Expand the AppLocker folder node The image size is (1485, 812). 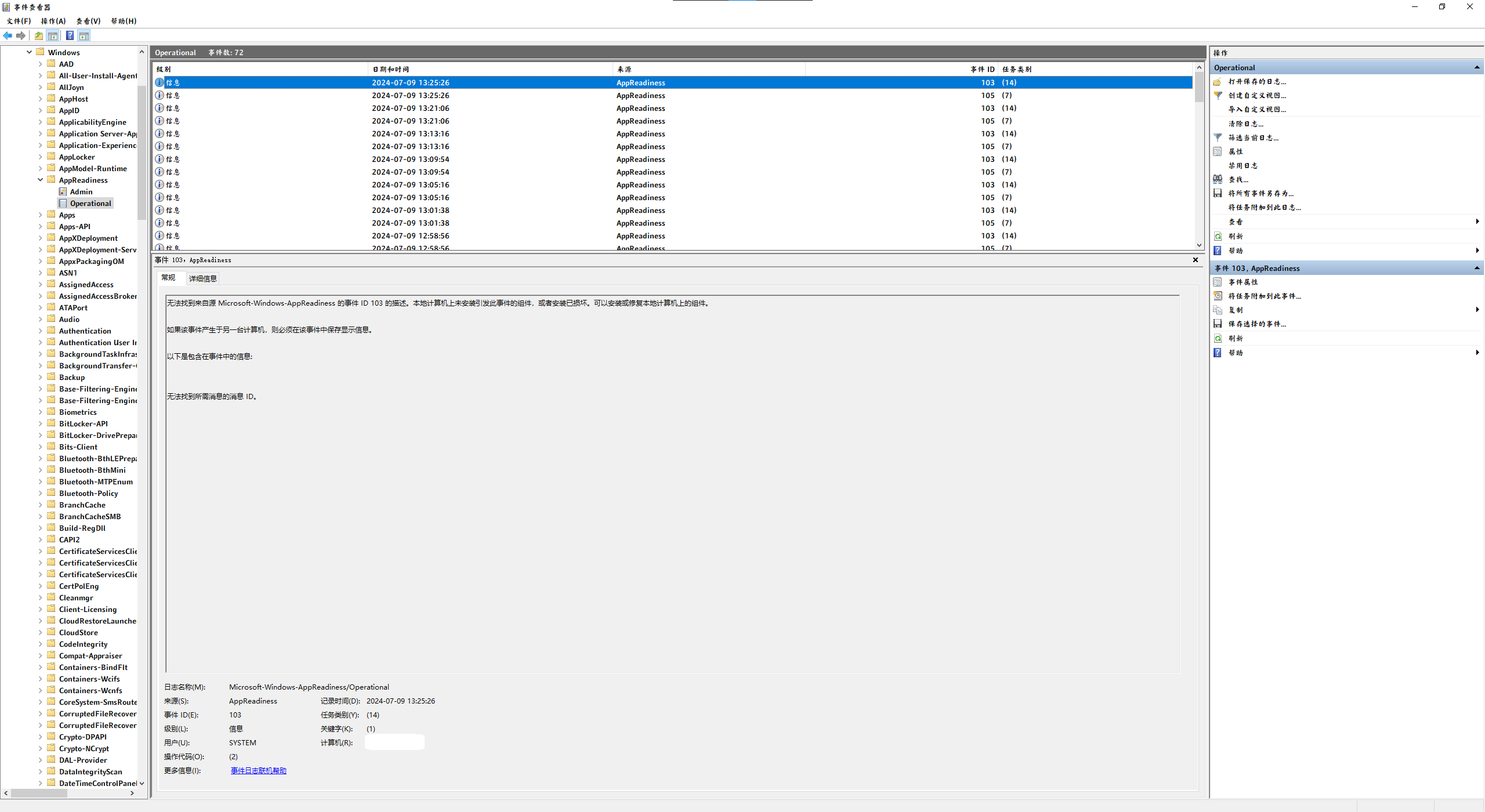pyautogui.click(x=41, y=157)
